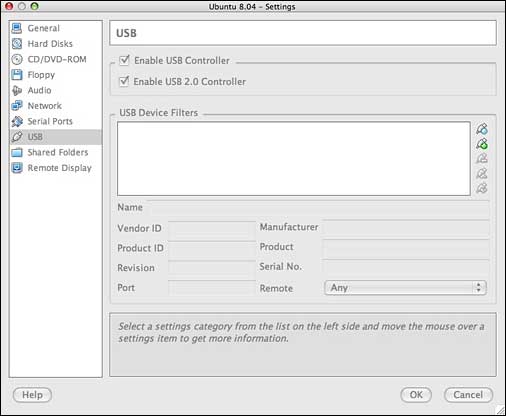Open Remote Display settings label
This screenshot has width=506, height=416.
click(60, 168)
